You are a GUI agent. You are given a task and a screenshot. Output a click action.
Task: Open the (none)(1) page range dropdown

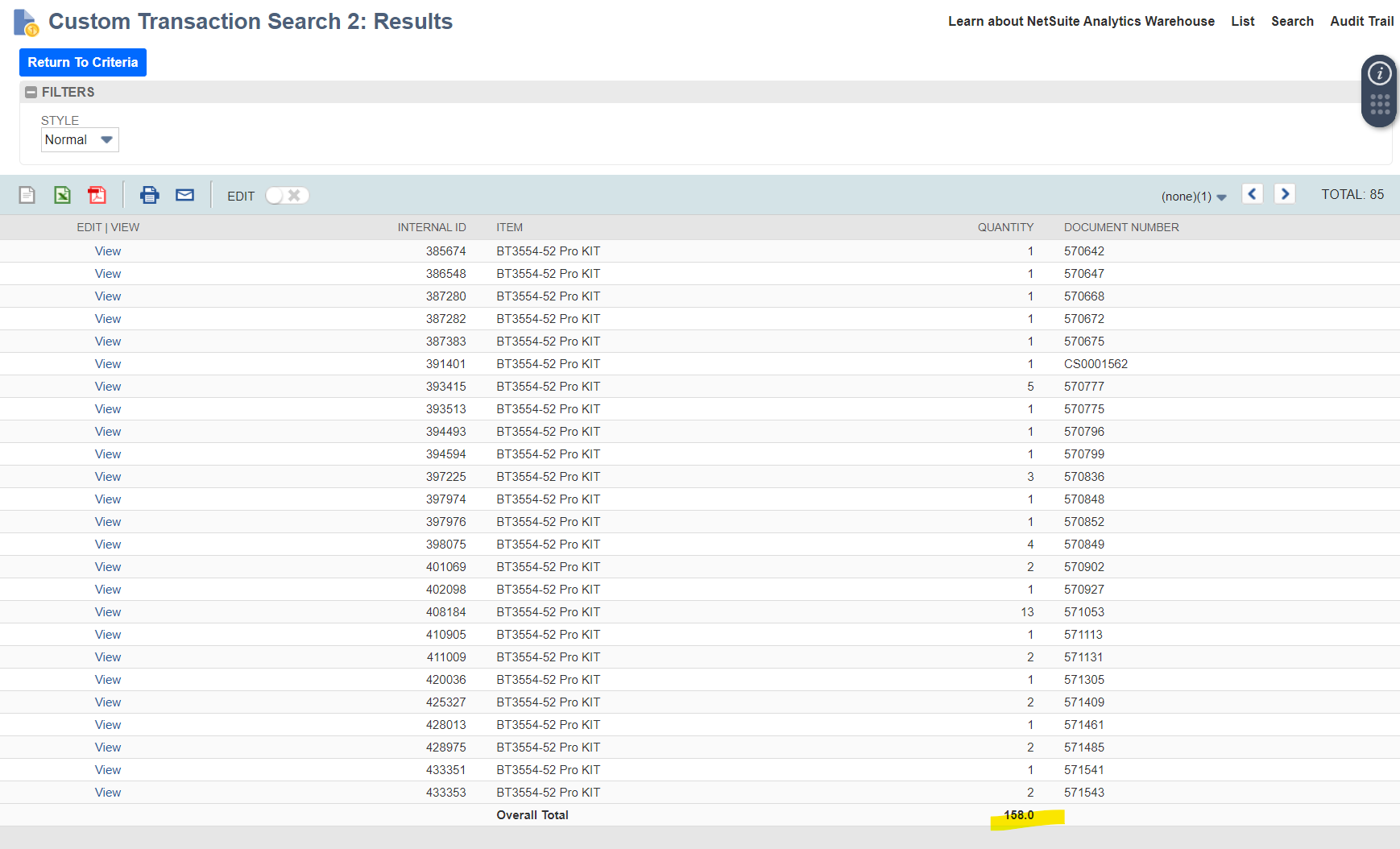tap(1194, 197)
